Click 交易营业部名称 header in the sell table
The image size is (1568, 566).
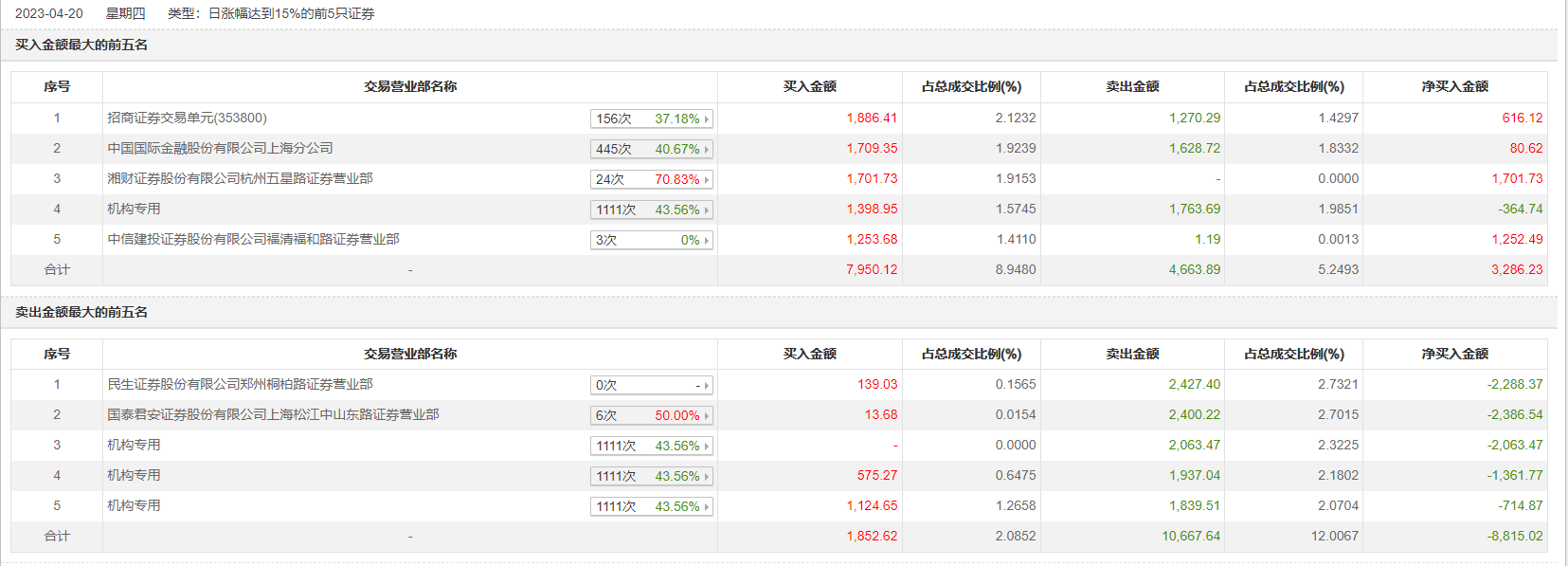tap(410, 354)
